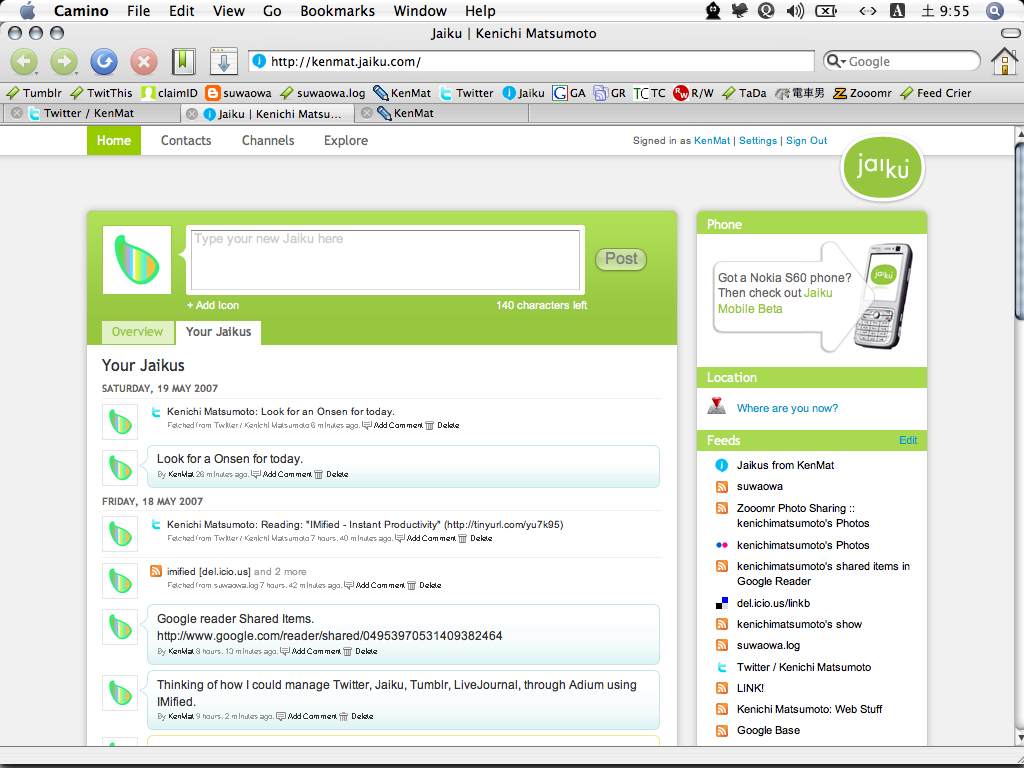
Task: Open the Home navigation tab
Action: [x=114, y=140]
